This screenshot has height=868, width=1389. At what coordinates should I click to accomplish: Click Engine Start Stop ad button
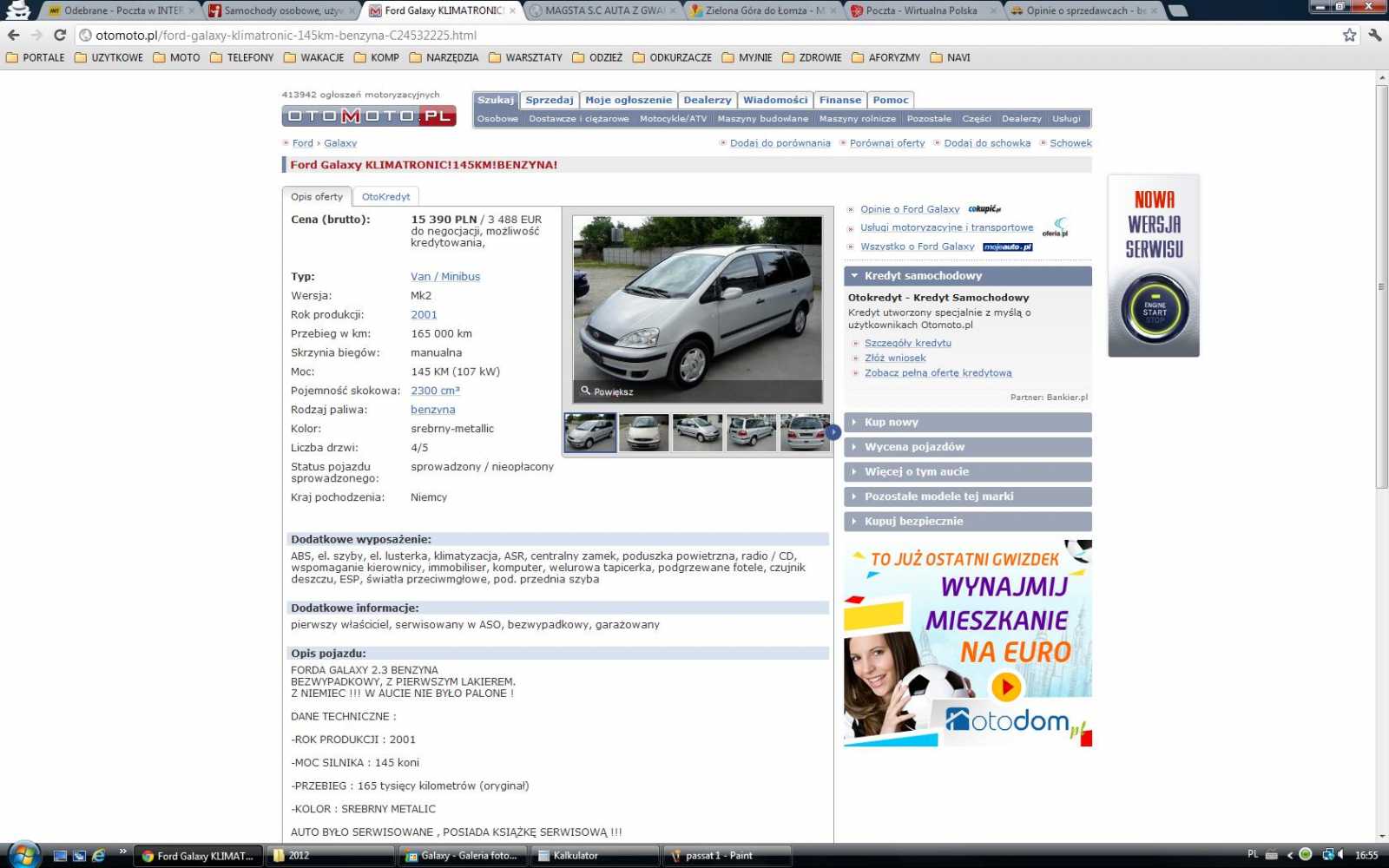(1155, 308)
